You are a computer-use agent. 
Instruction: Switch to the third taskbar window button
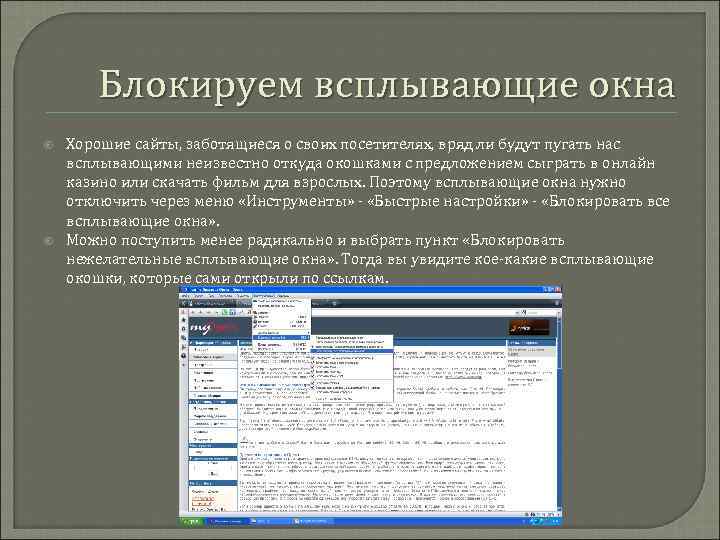[312, 522]
